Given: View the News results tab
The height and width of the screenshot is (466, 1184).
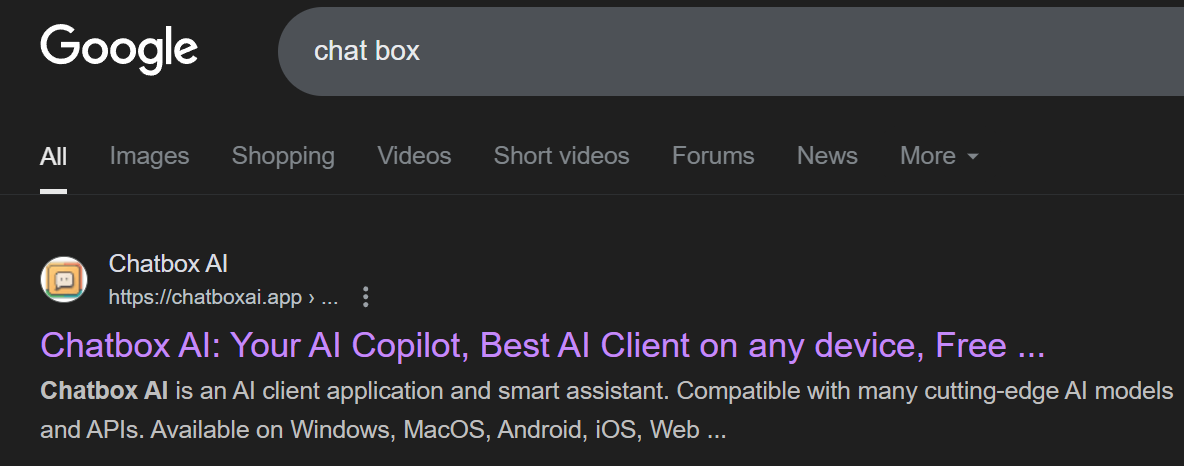Looking at the screenshot, I should tap(827, 156).
